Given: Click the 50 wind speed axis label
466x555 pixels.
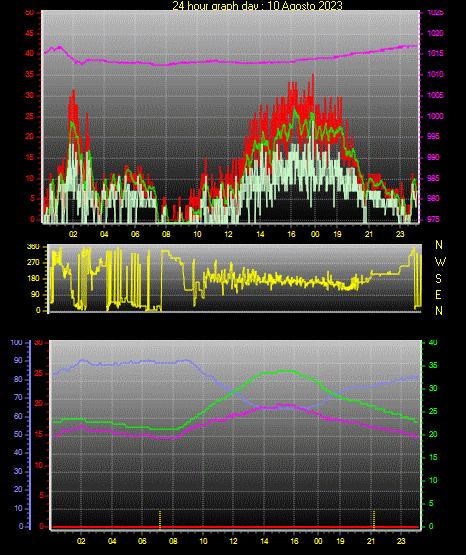Looking at the screenshot, I should (x=30, y=13).
